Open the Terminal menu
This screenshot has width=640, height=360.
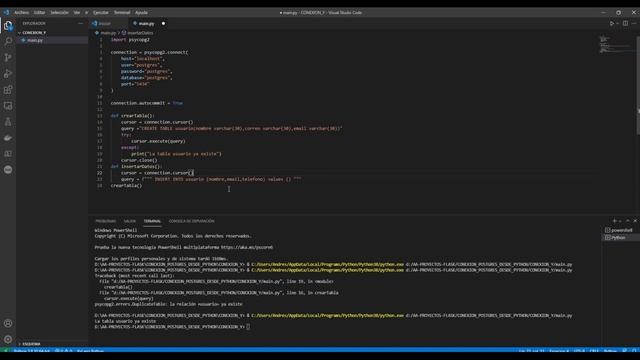[122, 13]
